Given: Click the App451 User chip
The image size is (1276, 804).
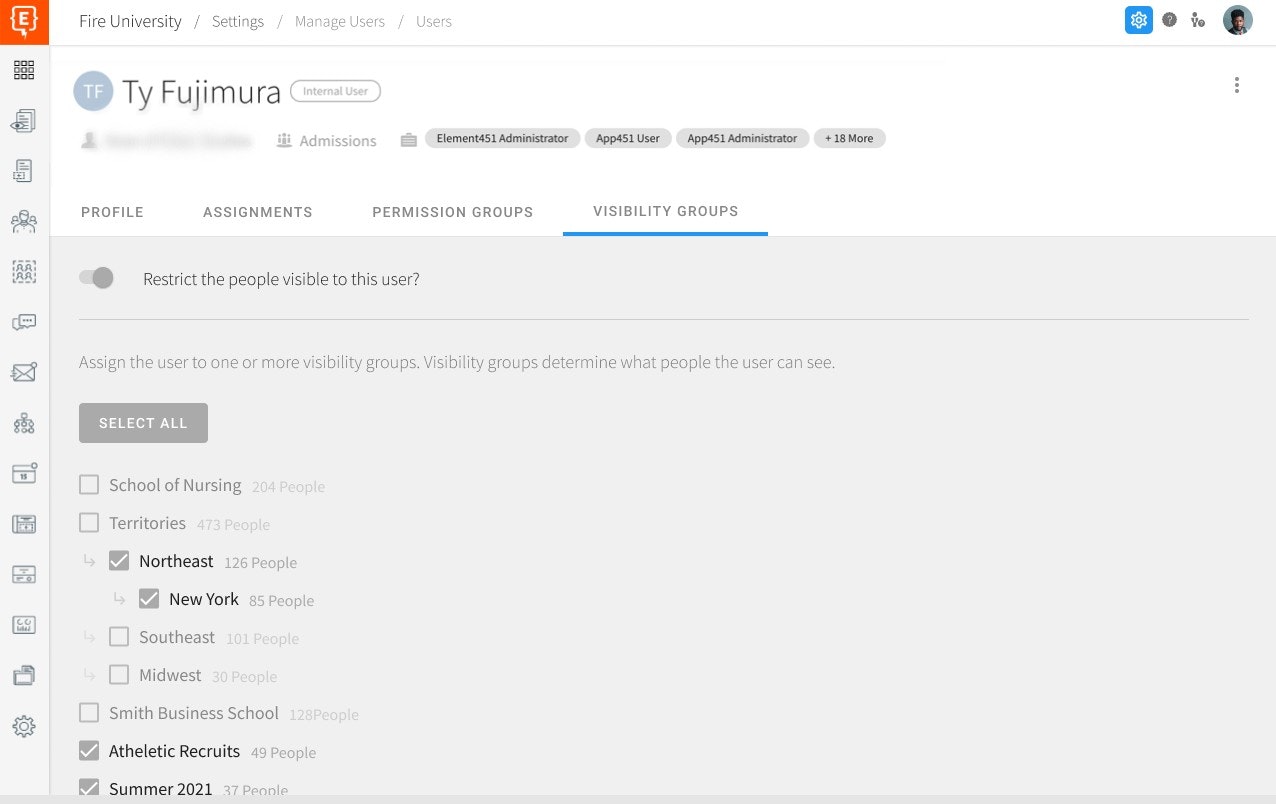Looking at the screenshot, I should pyautogui.click(x=628, y=138).
